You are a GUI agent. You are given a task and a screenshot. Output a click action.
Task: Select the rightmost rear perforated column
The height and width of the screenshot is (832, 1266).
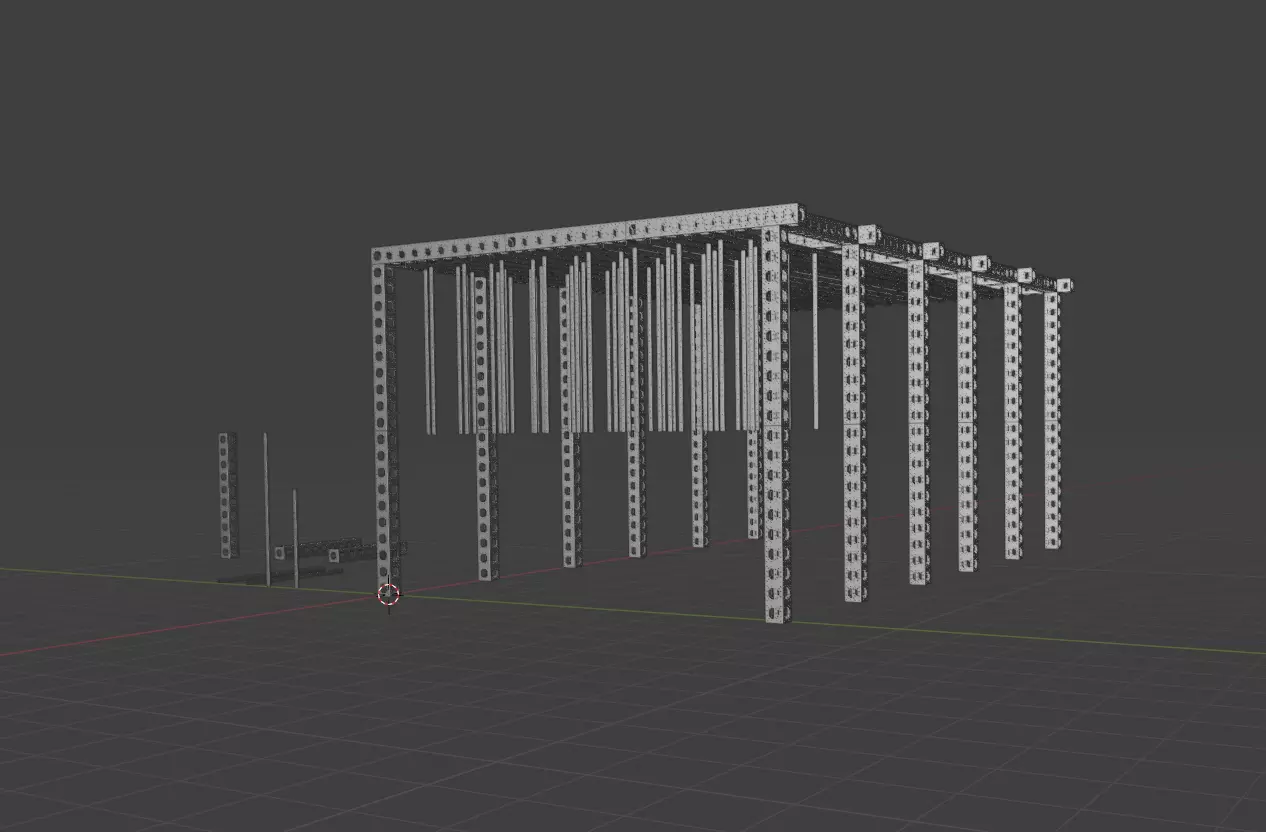(1052, 420)
